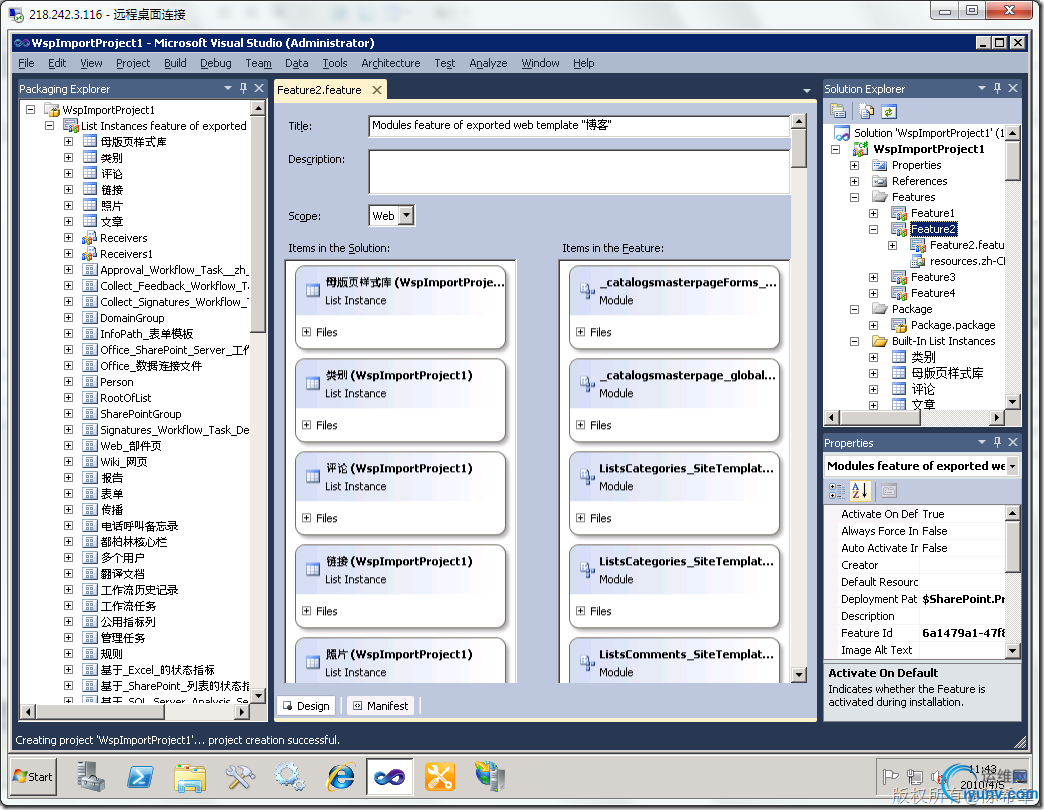Launch Internet Explorer from the taskbar
This screenshot has width=1044, height=810.
click(x=340, y=776)
